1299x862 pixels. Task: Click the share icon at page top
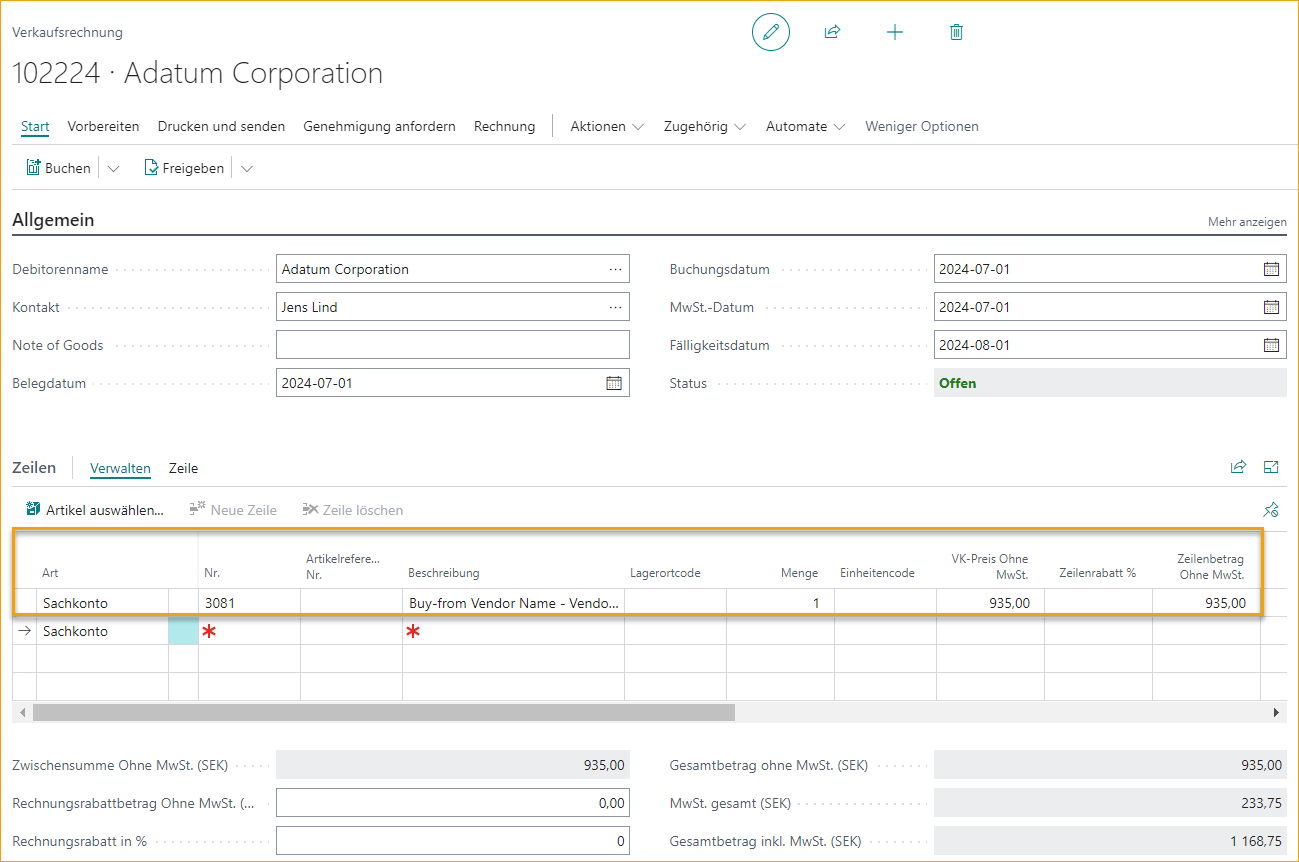(832, 33)
